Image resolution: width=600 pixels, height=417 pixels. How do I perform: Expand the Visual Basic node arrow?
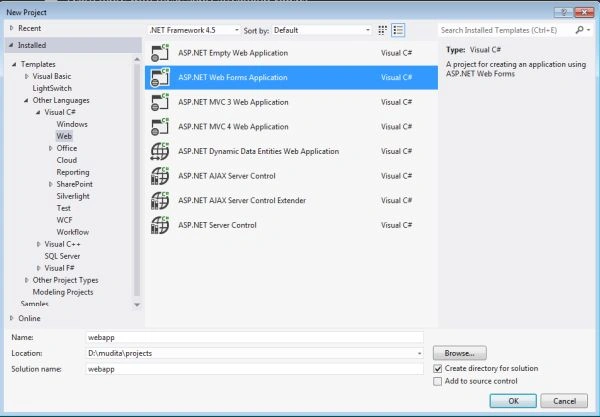pyautogui.click(x=26, y=76)
